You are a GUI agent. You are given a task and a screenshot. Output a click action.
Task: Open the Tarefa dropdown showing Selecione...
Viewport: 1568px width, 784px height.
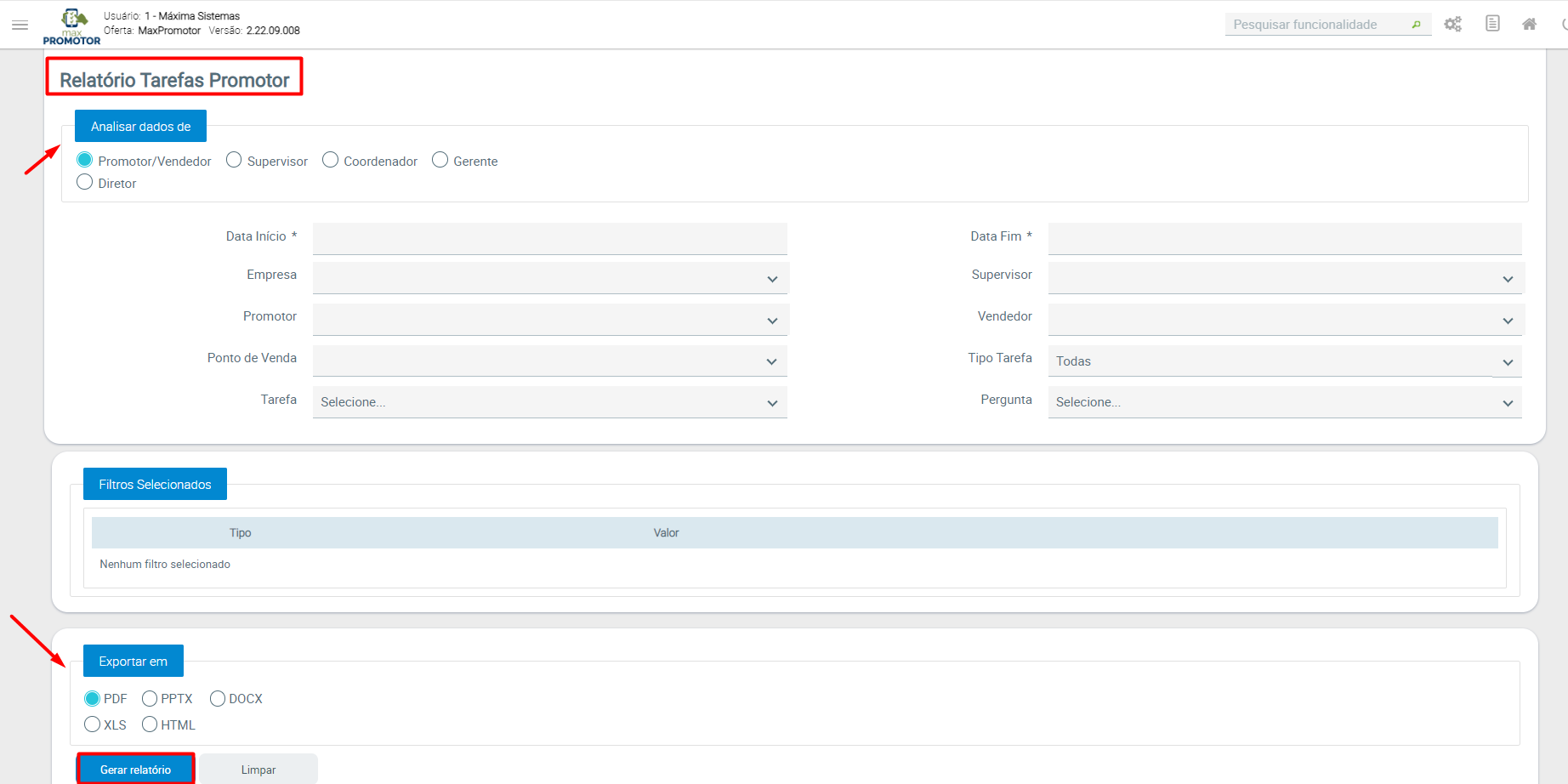[550, 402]
